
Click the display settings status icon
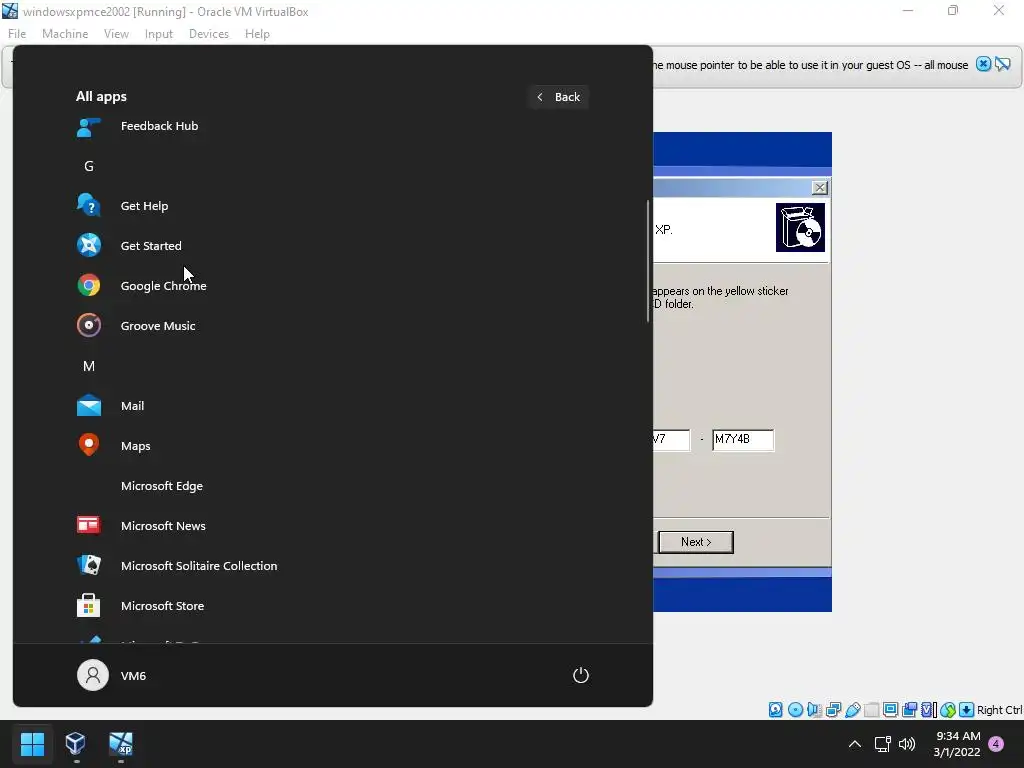890,710
